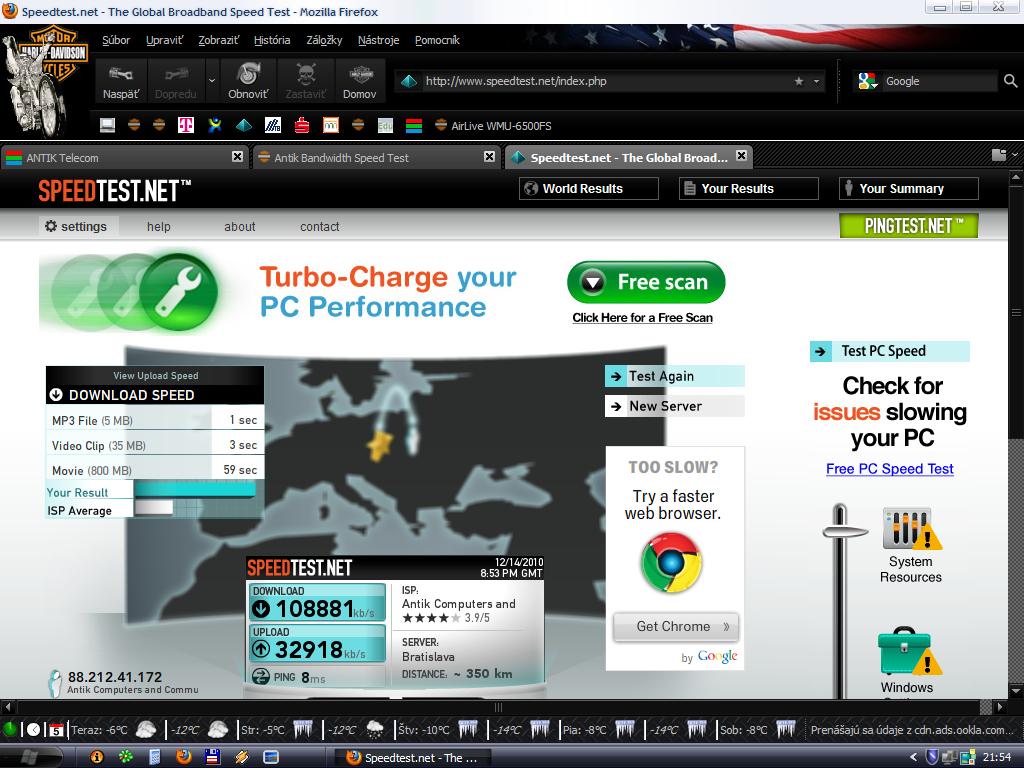Open the Upraviť menu
Screen dimensions: 1024x768
(x=165, y=40)
